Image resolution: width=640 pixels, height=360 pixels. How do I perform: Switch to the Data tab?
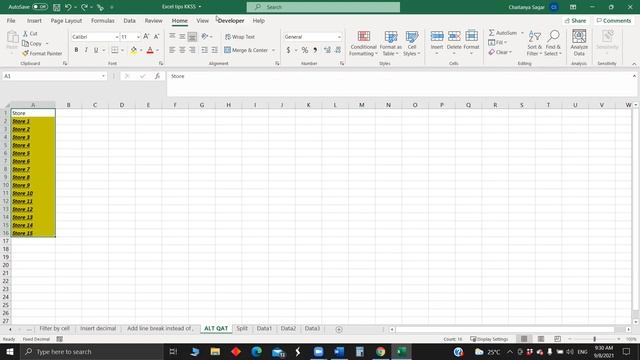coord(129,21)
